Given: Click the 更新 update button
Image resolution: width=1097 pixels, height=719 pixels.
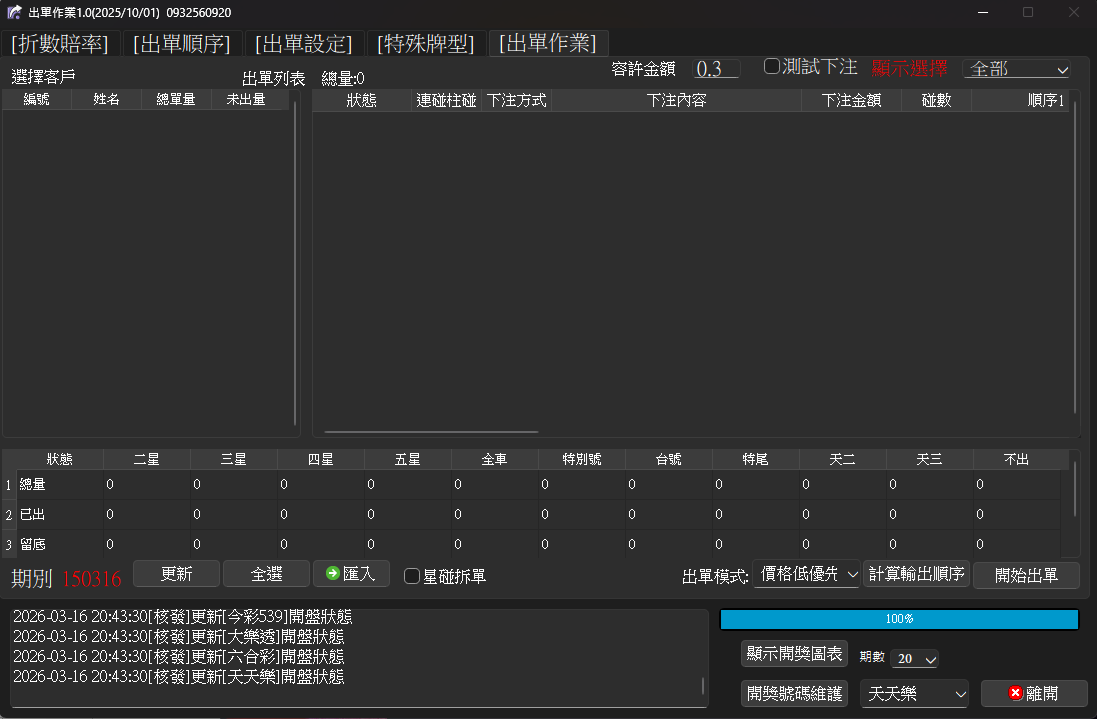Looking at the screenshot, I should (176, 574).
